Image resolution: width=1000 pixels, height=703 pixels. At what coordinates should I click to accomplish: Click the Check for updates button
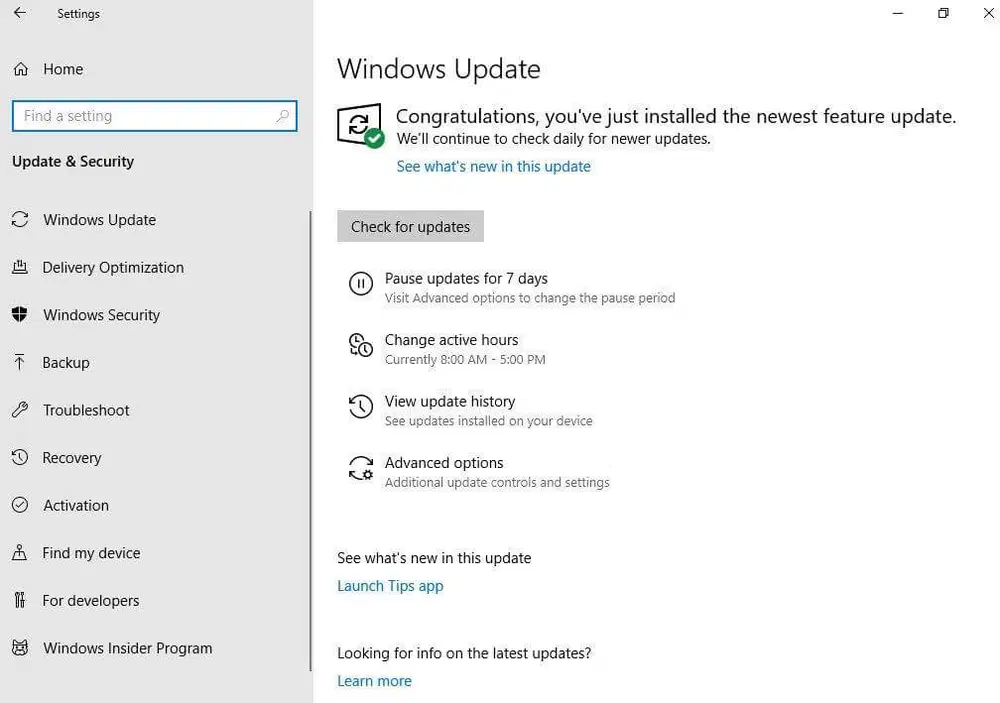pos(410,226)
